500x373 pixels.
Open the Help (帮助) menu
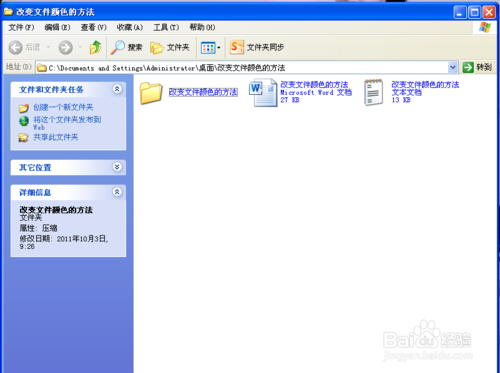click(202, 27)
